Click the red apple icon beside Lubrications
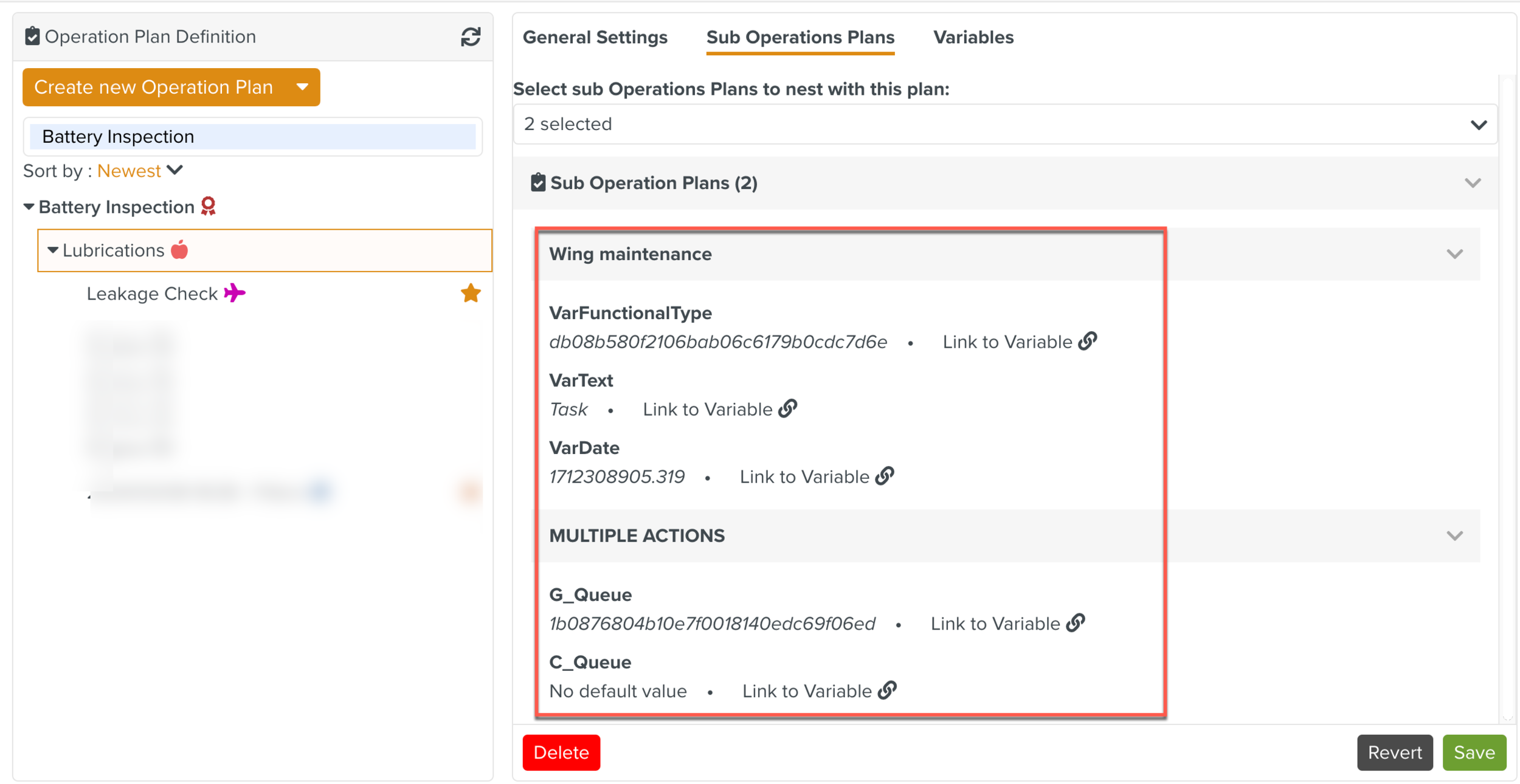Image resolution: width=1520 pixels, height=784 pixels. (179, 250)
